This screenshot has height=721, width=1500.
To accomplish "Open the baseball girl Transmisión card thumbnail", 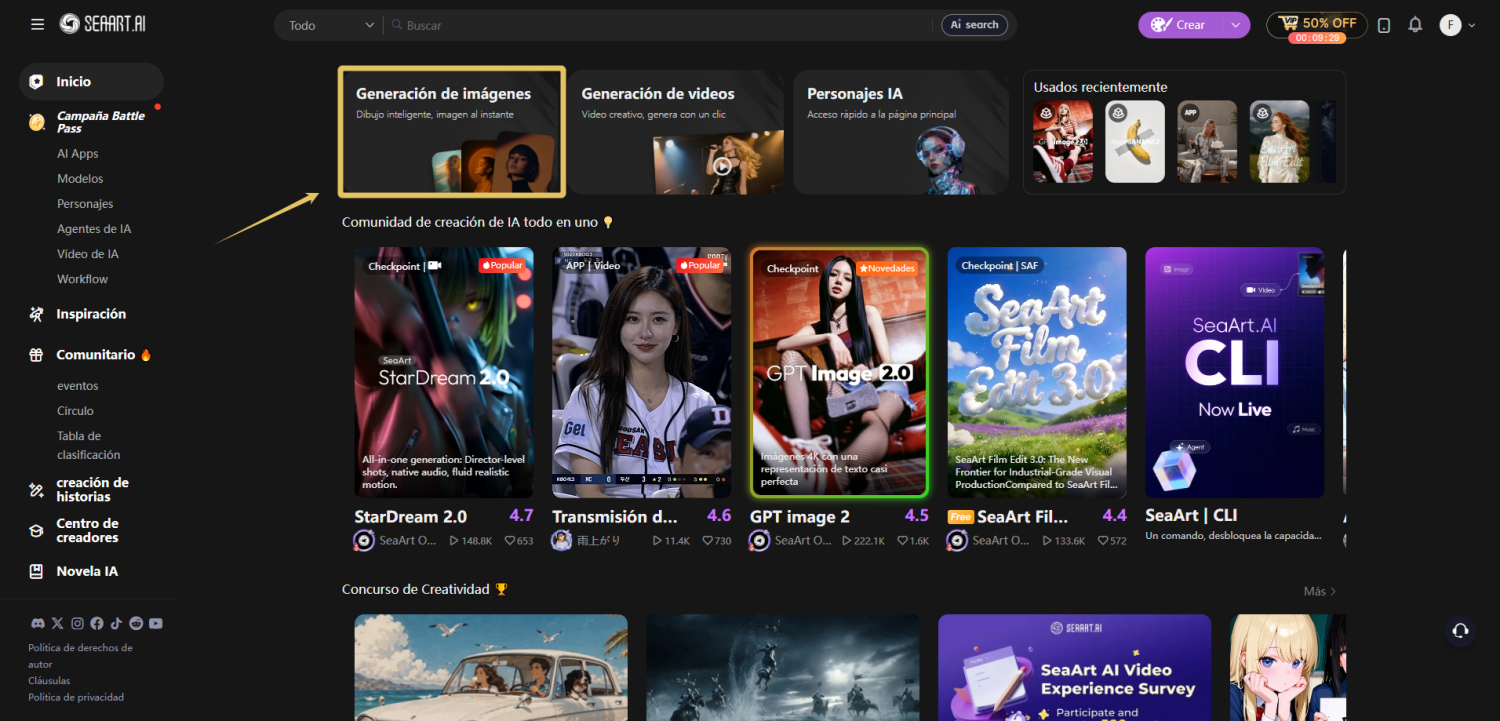I will coord(642,373).
